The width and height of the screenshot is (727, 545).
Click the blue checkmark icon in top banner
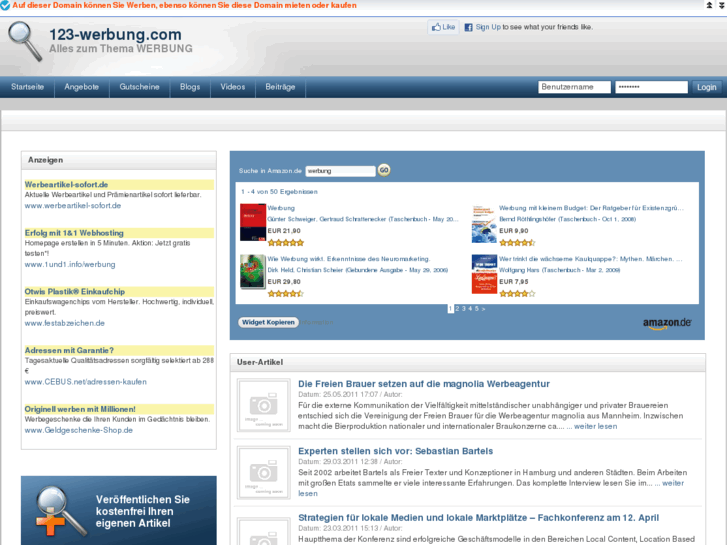pyautogui.click(x=5, y=6)
